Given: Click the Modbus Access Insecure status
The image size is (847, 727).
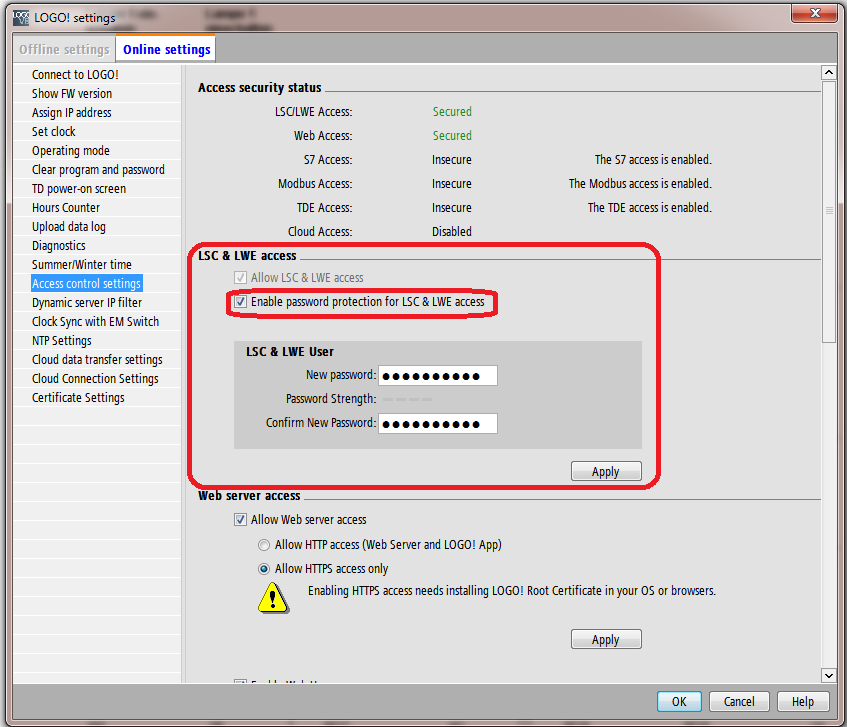Looking at the screenshot, I should [x=452, y=184].
